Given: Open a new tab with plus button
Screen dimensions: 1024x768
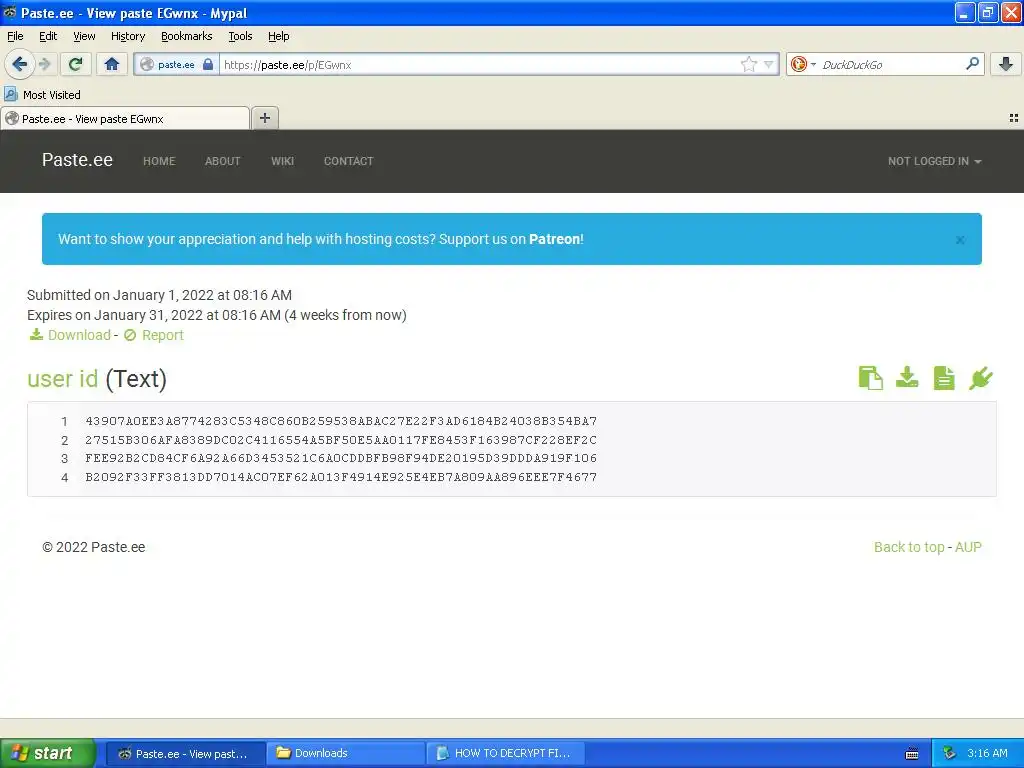Looking at the screenshot, I should 264,118.
